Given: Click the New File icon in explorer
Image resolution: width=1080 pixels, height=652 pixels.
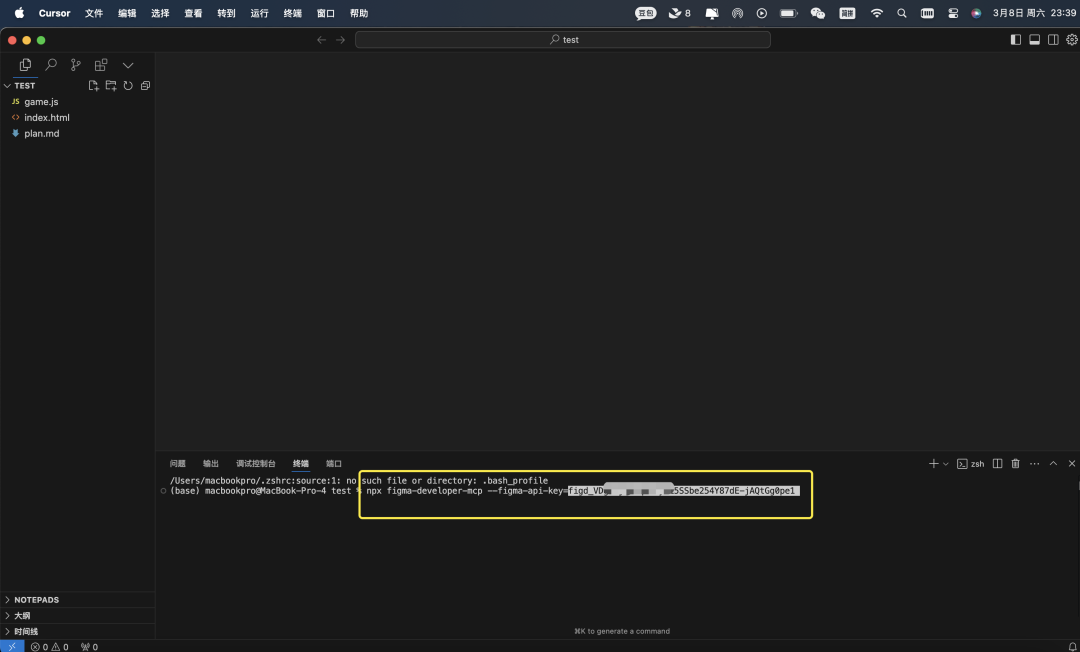Looking at the screenshot, I should coord(93,86).
